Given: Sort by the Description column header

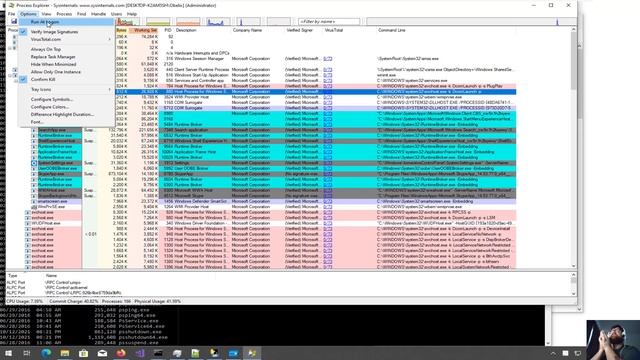Looking at the screenshot, I should [x=203, y=30].
